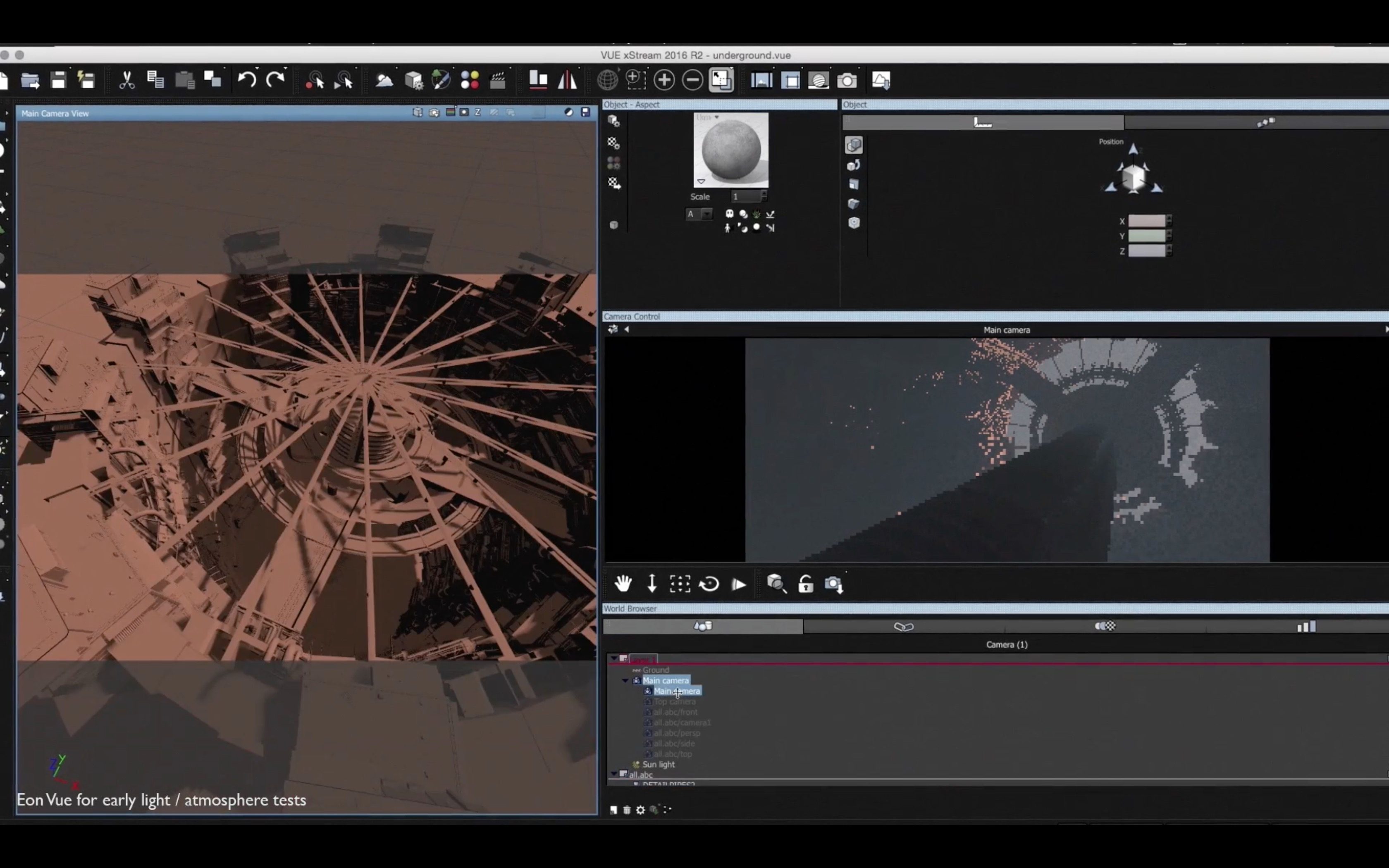1389x868 pixels.
Task: Click the vertical arrow dolly camera tool
Action: pyautogui.click(x=652, y=584)
